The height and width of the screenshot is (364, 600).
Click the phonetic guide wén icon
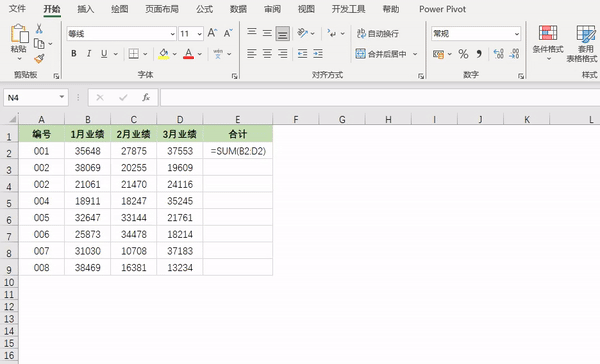(218, 54)
